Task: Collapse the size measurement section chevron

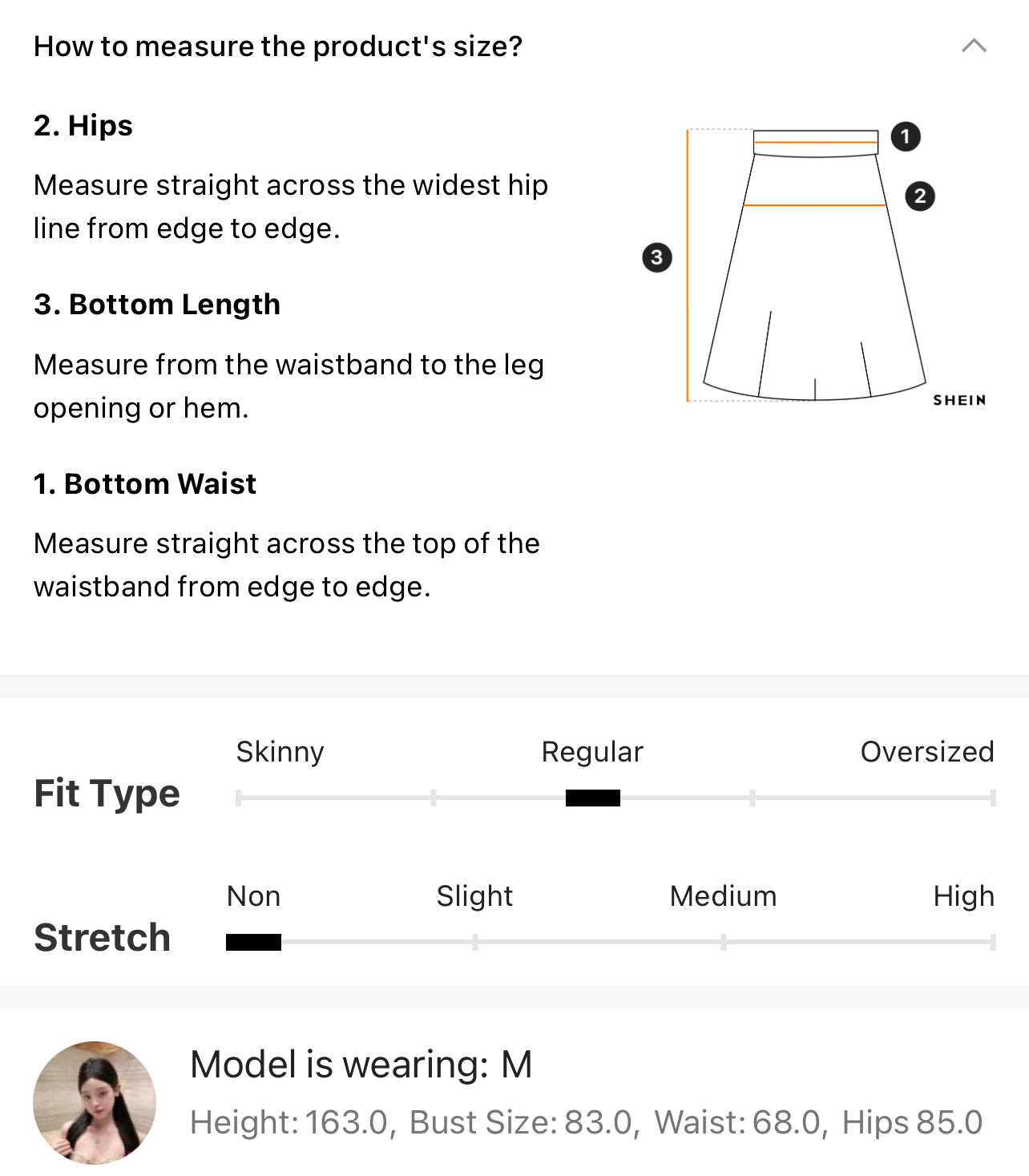Action: coord(974,46)
